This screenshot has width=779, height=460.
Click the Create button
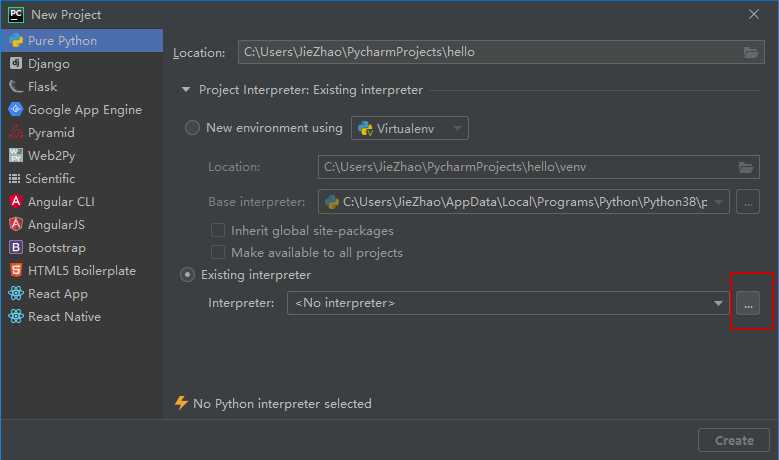734,440
